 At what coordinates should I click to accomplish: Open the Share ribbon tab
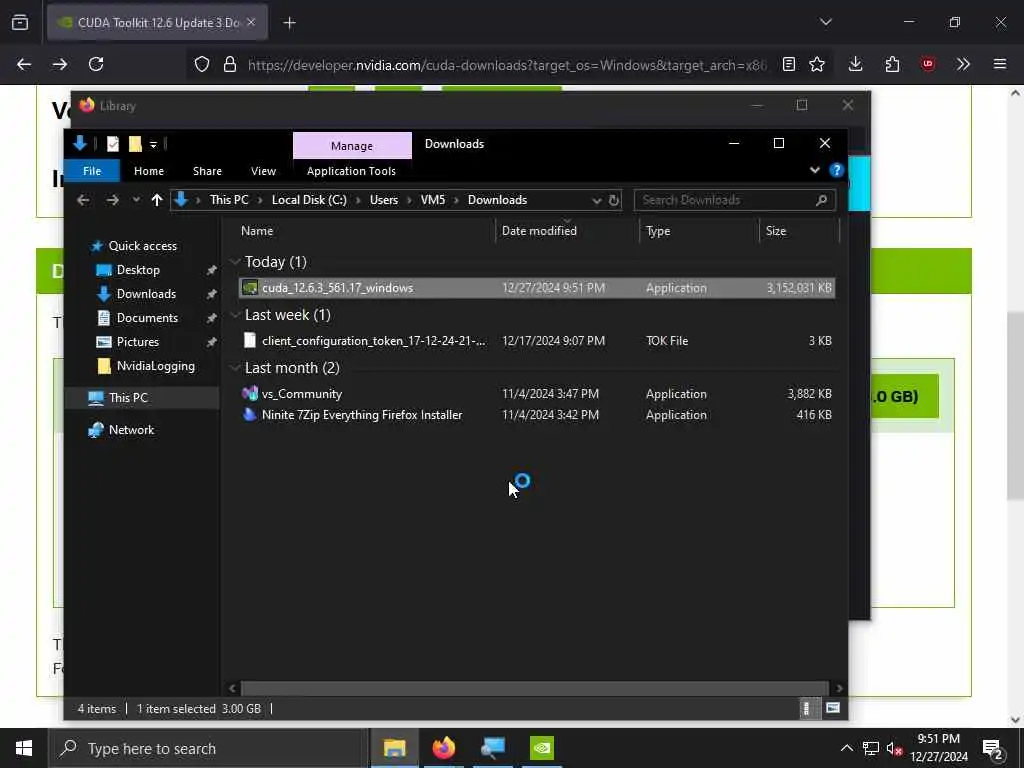207,170
